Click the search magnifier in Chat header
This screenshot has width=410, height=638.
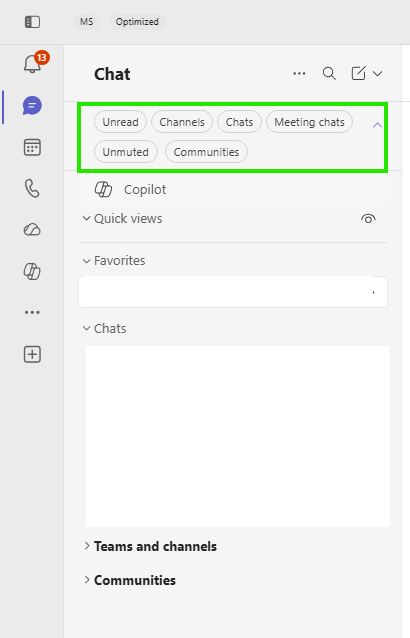point(329,74)
